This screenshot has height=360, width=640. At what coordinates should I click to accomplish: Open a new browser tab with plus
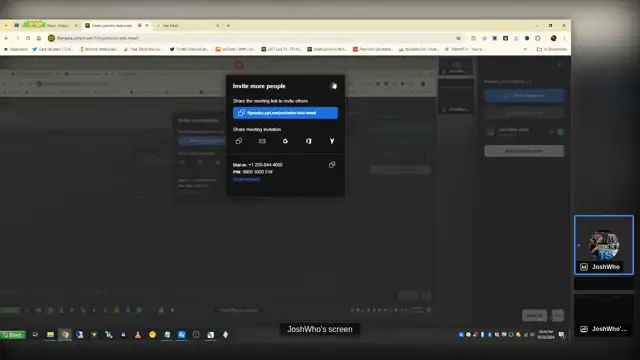(x=228, y=25)
